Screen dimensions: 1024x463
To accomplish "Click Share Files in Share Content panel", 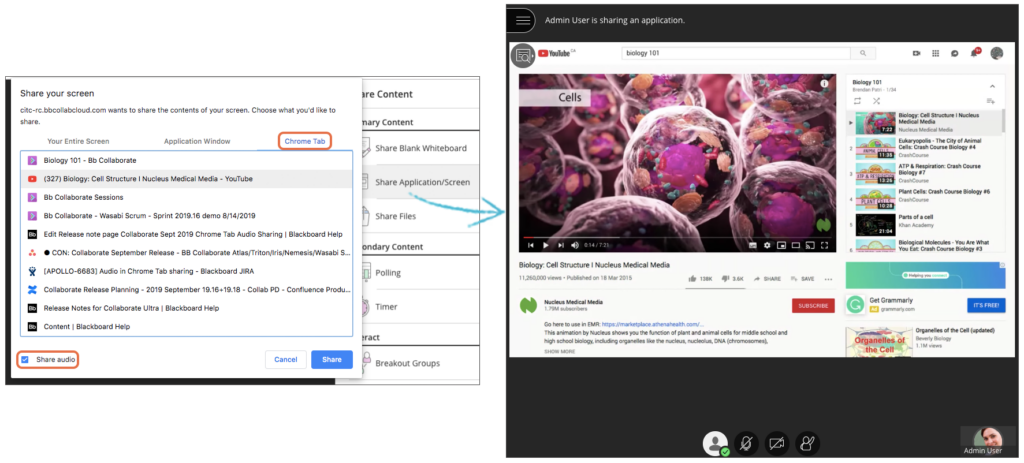I will pyautogui.click(x=420, y=216).
